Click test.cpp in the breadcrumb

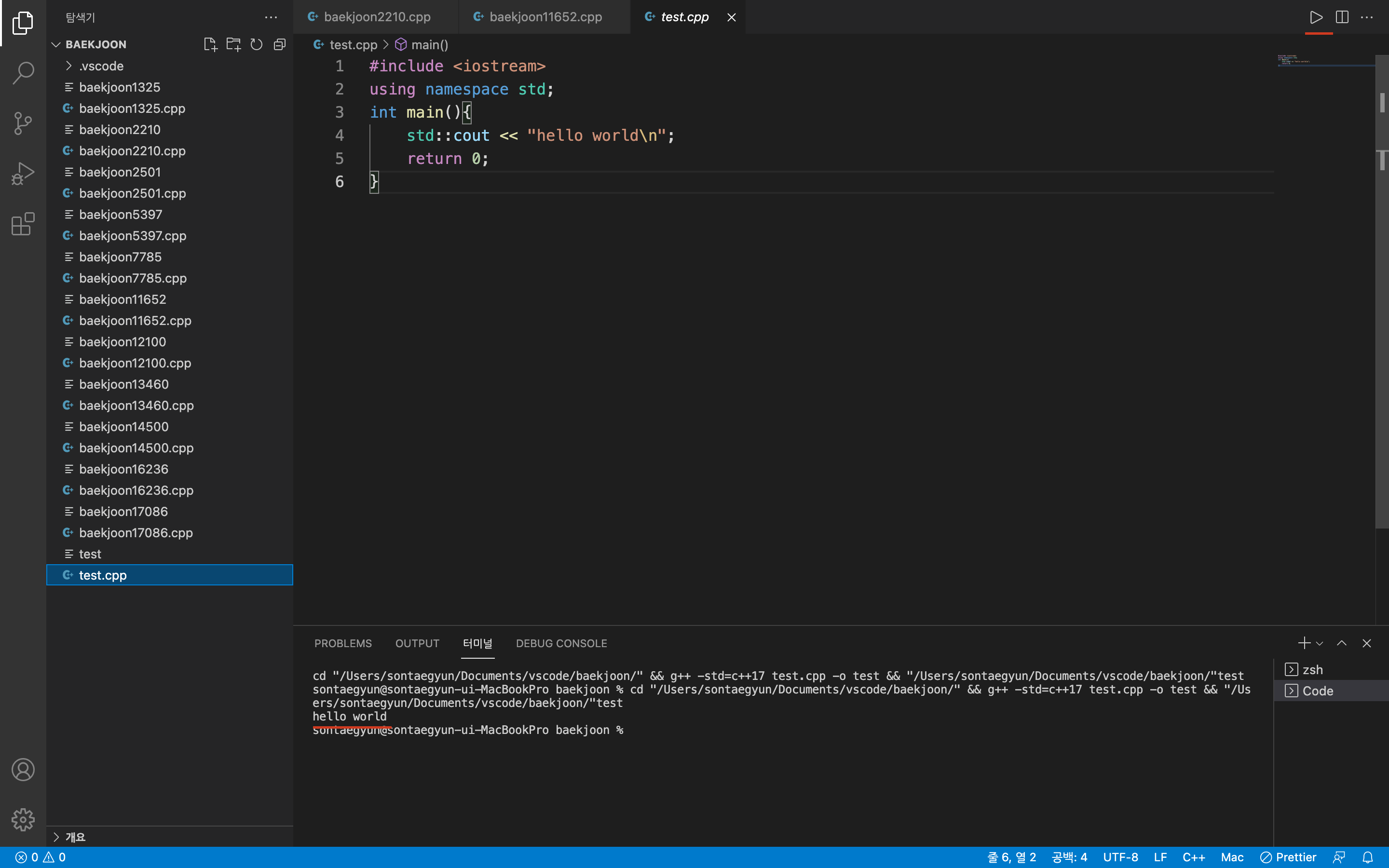tap(353, 45)
